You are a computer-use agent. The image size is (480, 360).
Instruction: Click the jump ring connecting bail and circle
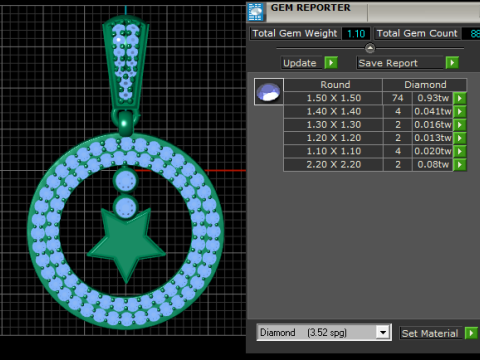click(125, 122)
